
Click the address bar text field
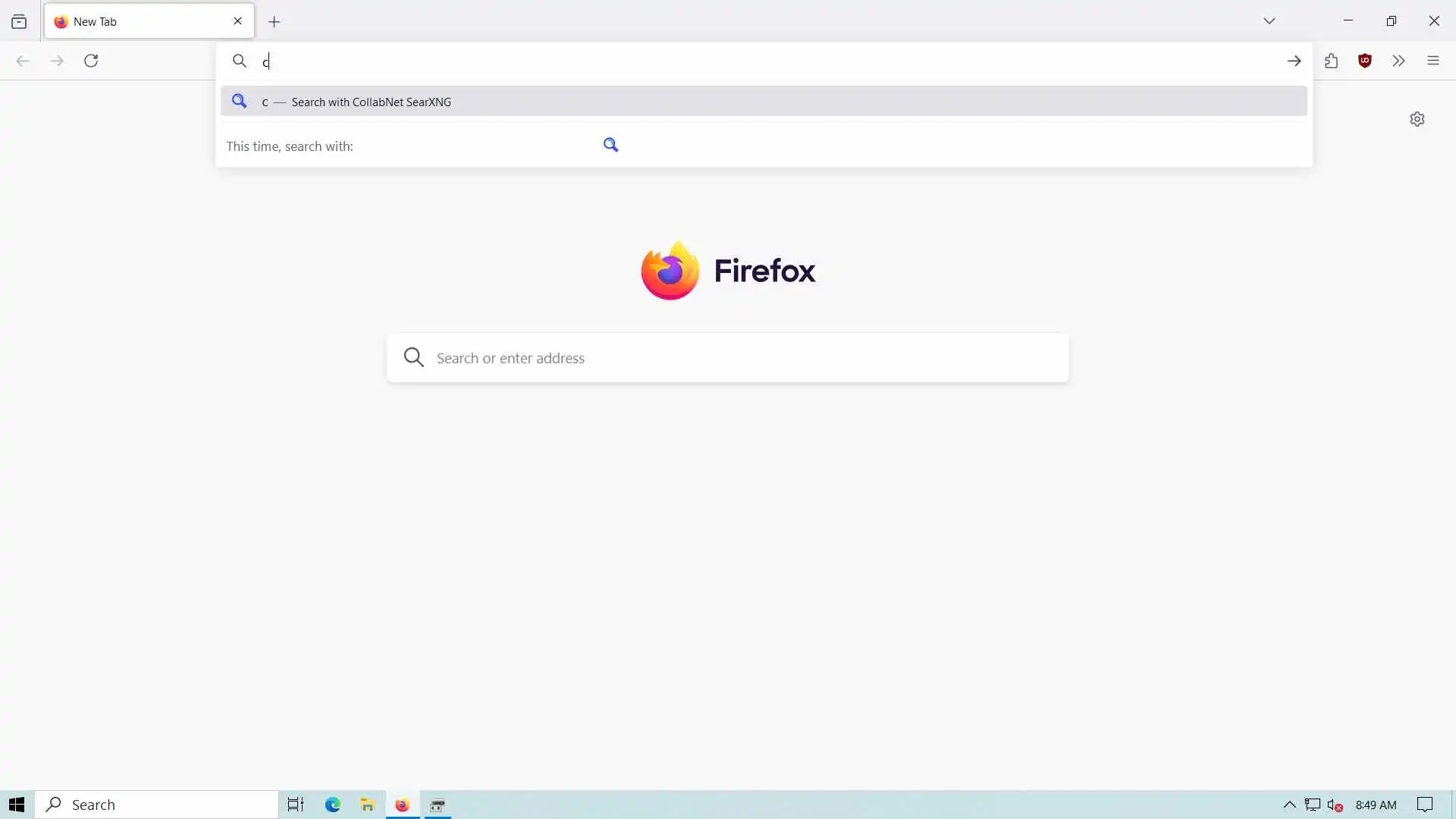(x=758, y=61)
